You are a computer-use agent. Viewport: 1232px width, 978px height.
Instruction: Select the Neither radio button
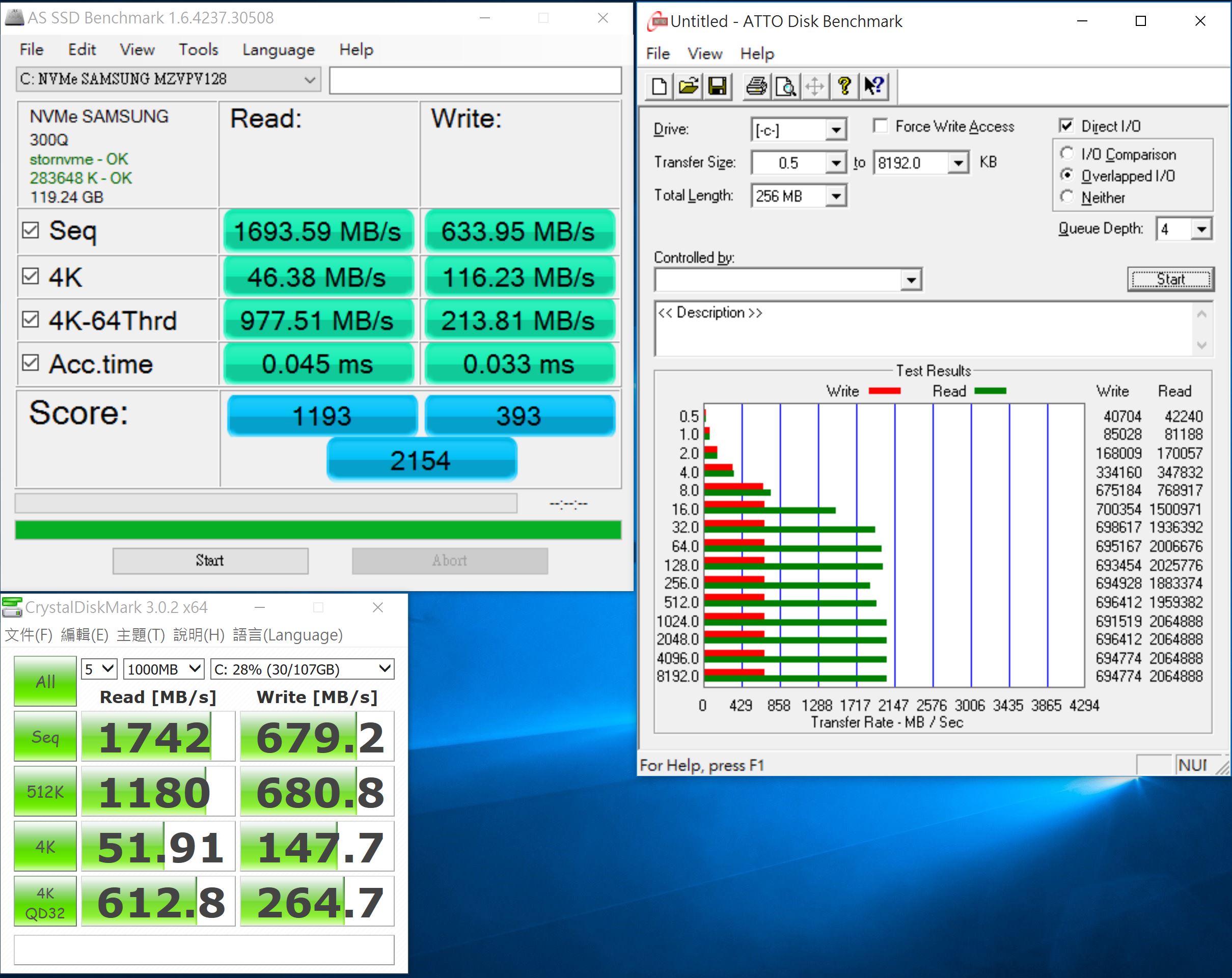point(1066,197)
